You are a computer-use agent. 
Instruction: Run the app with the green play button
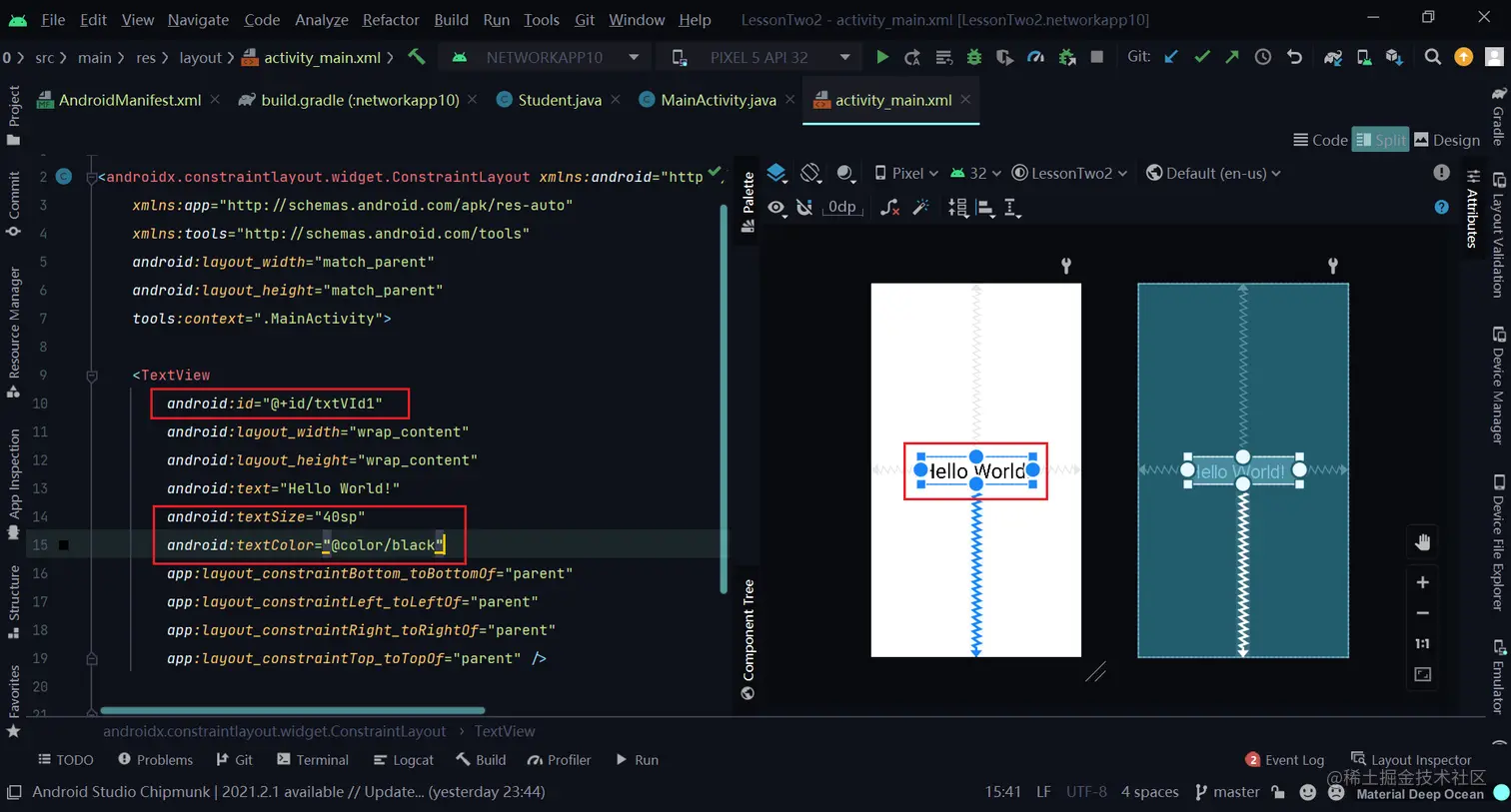(881, 58)
